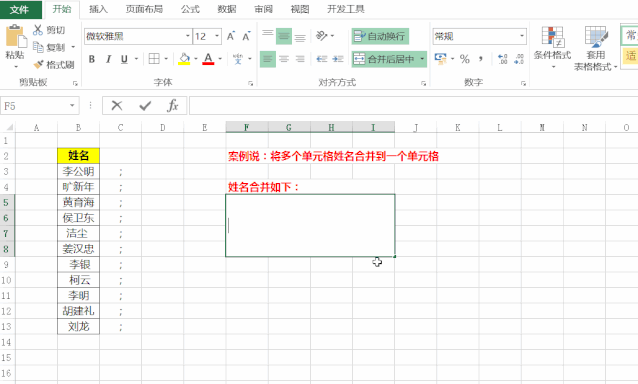Switch to Formulas (公式) tab
Image resolution: width=638 pixels, height=384 pixels.
coord(190,9)
